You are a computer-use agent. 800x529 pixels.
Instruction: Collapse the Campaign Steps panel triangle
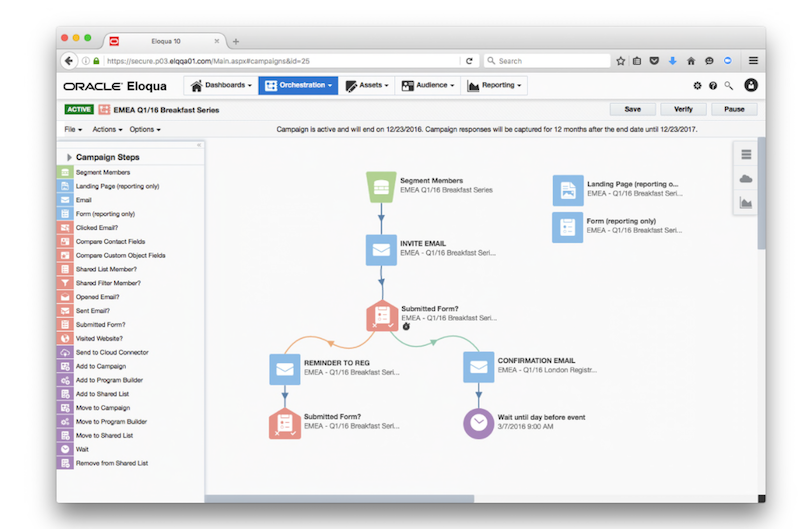click(x=69, y=157)
